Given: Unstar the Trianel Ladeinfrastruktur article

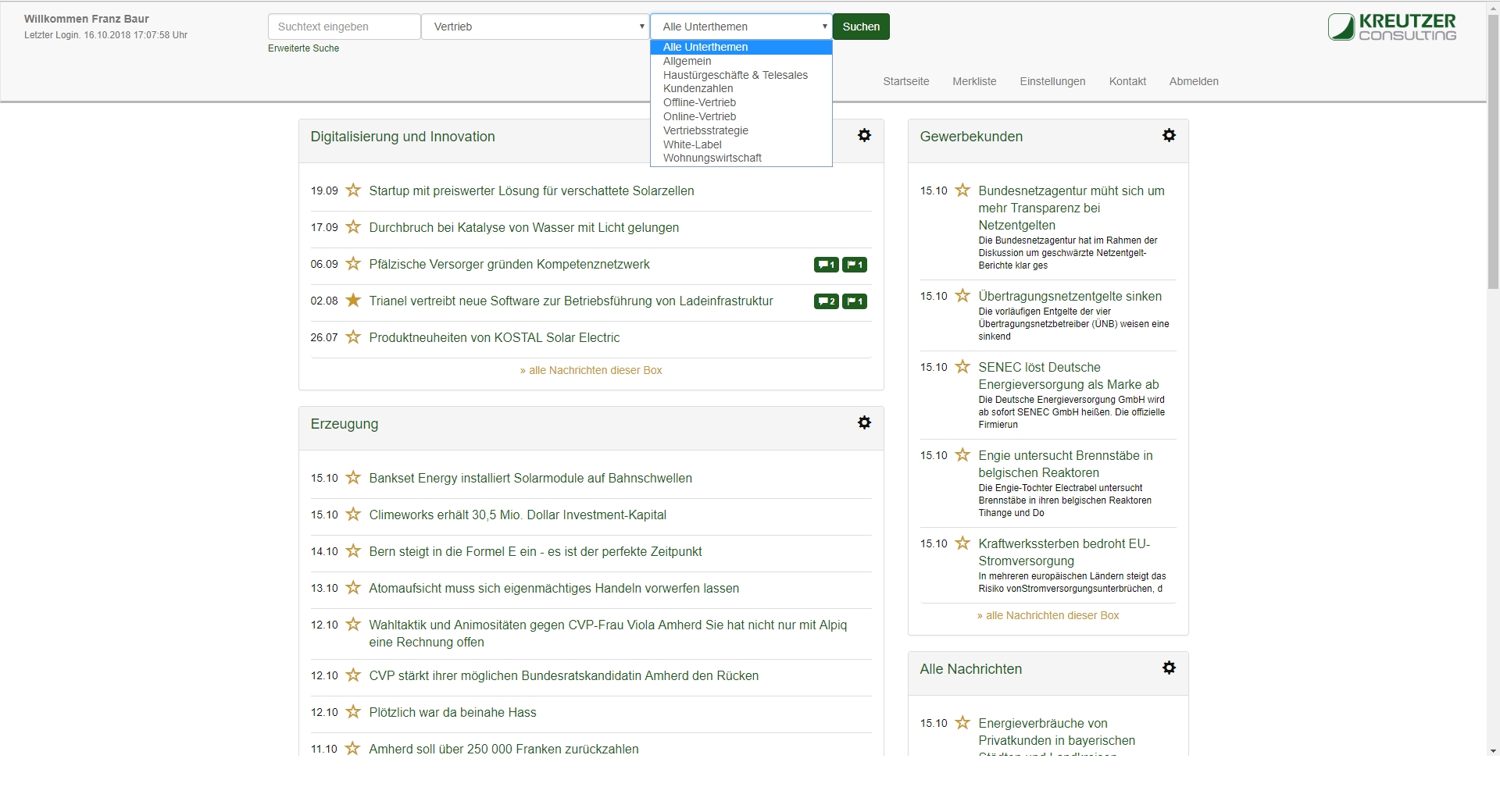Looking at the screenshot, I should point(353,301).
